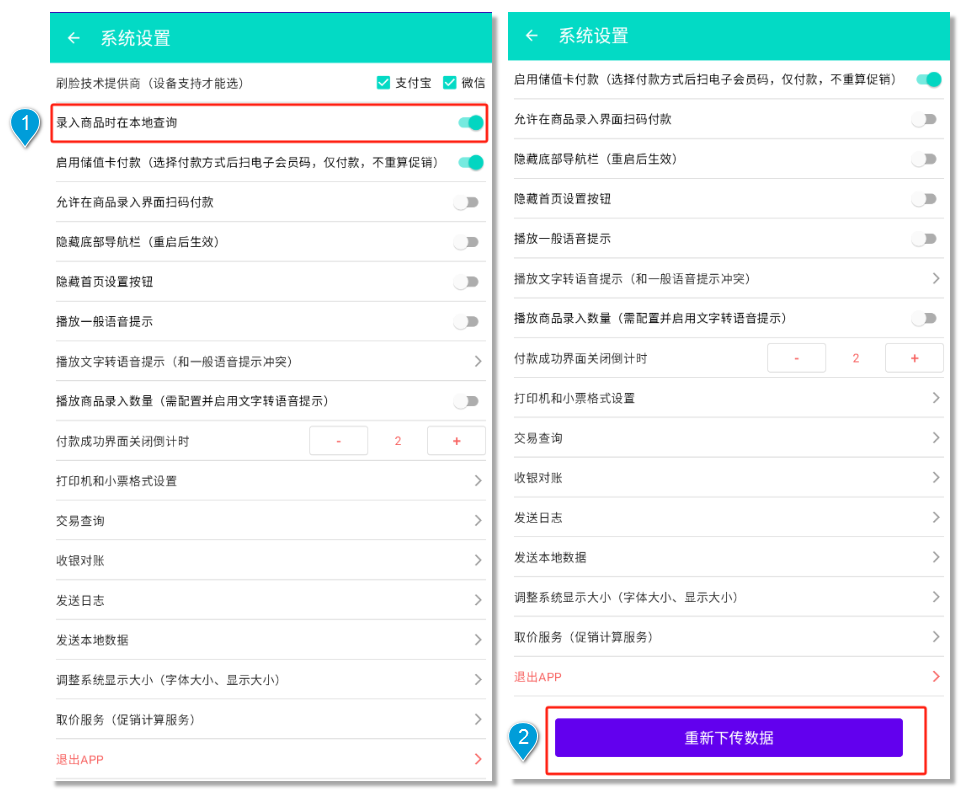
Task: Increase countdown with plus button, left panel
Action: coord(456,441)
